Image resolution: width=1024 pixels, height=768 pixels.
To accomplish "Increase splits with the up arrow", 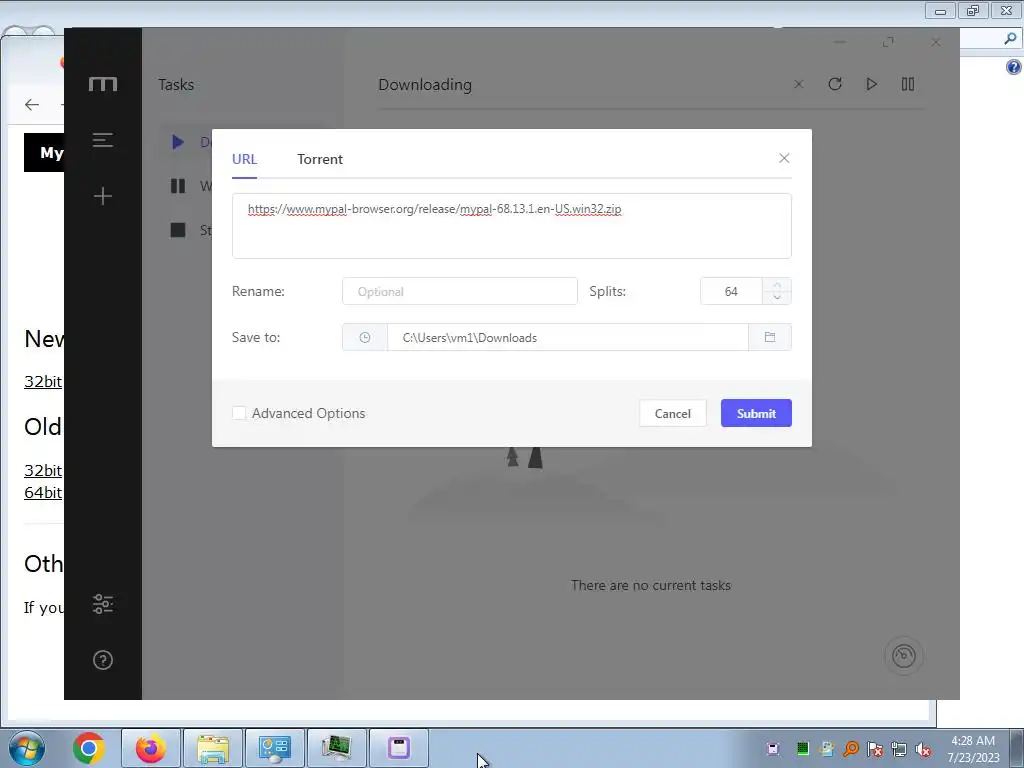I will pyautogui.click(x=777, y=285).
